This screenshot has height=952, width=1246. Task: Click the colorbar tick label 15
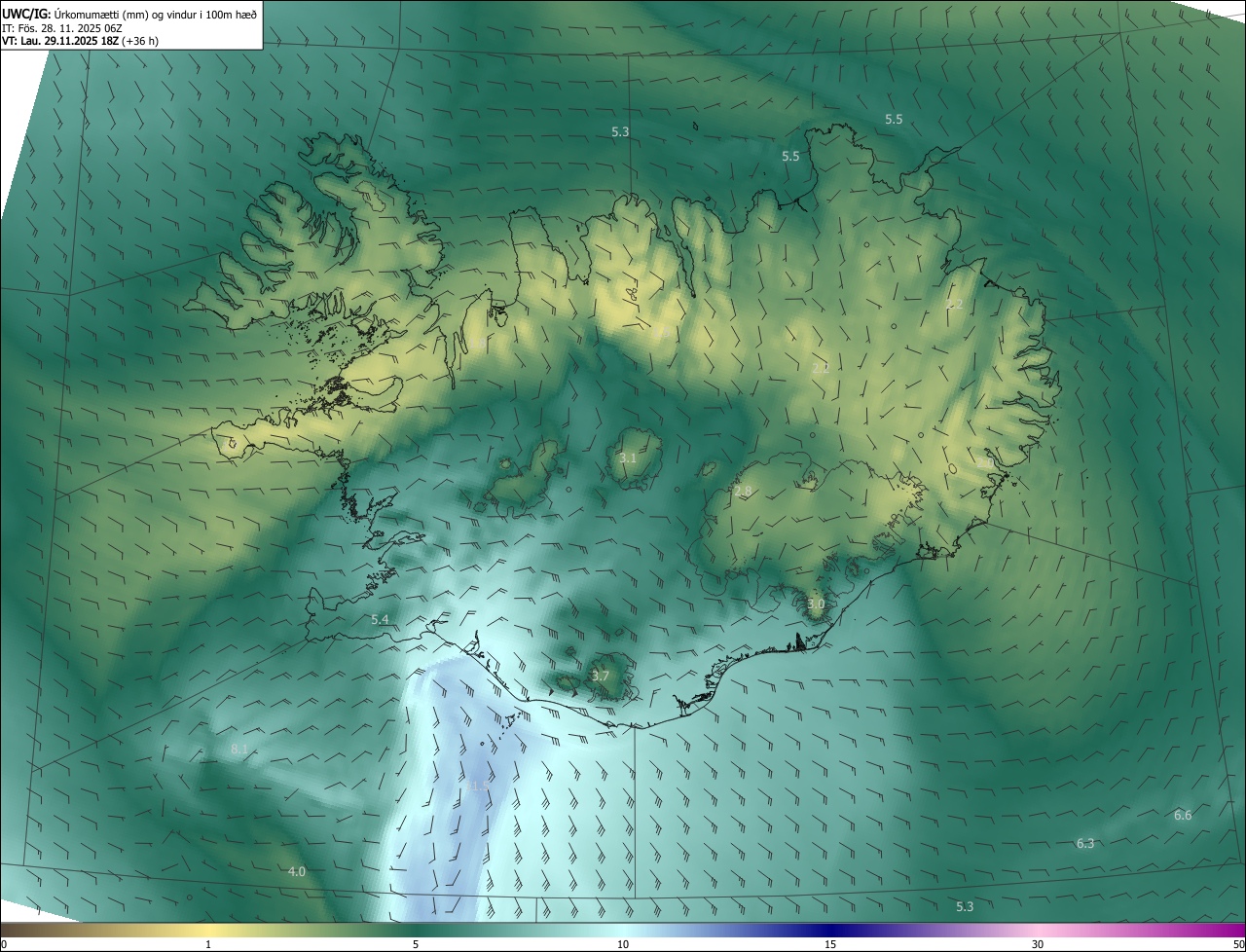pyautogui.click(x=830, y=944)
